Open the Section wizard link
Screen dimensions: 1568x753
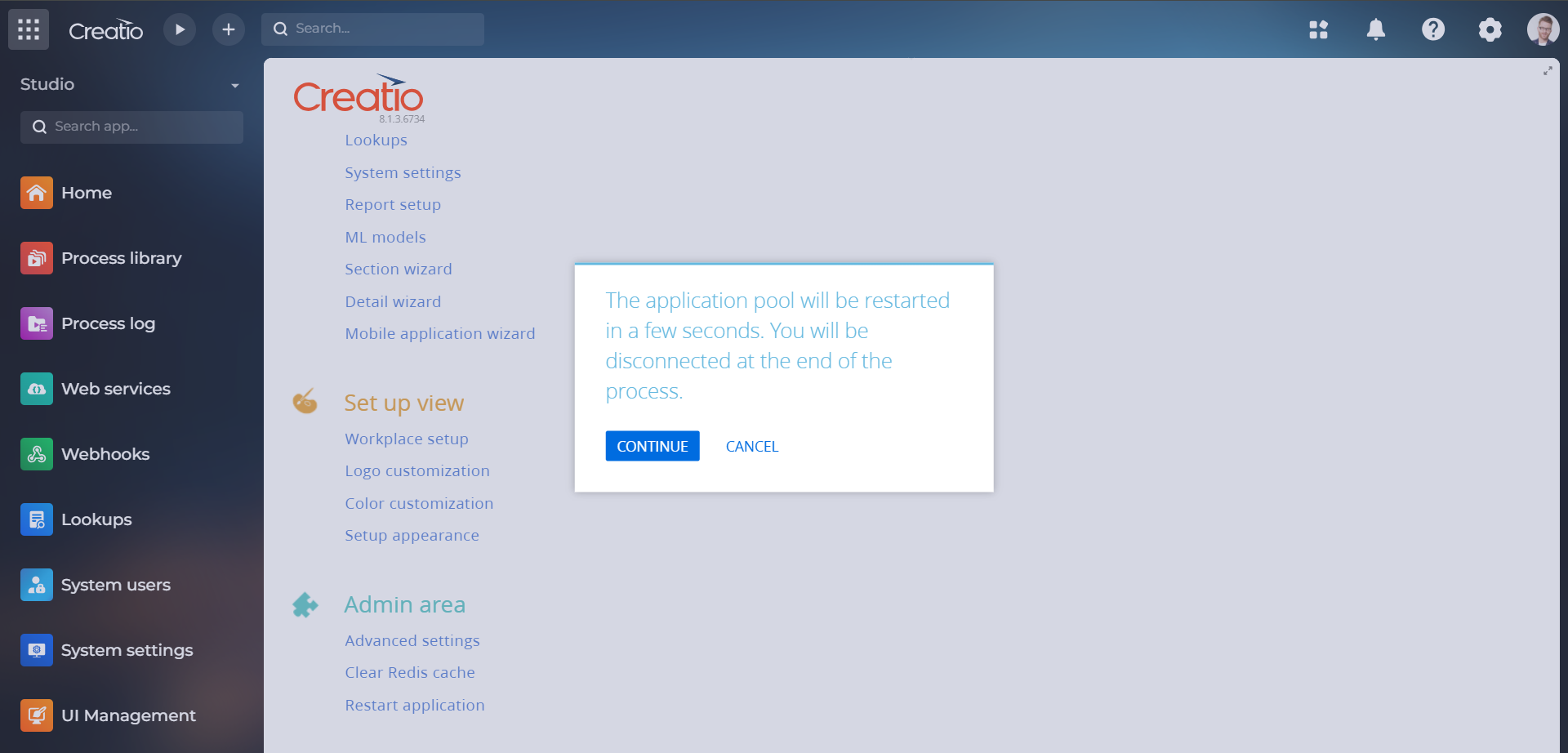(x=399, y=270)
